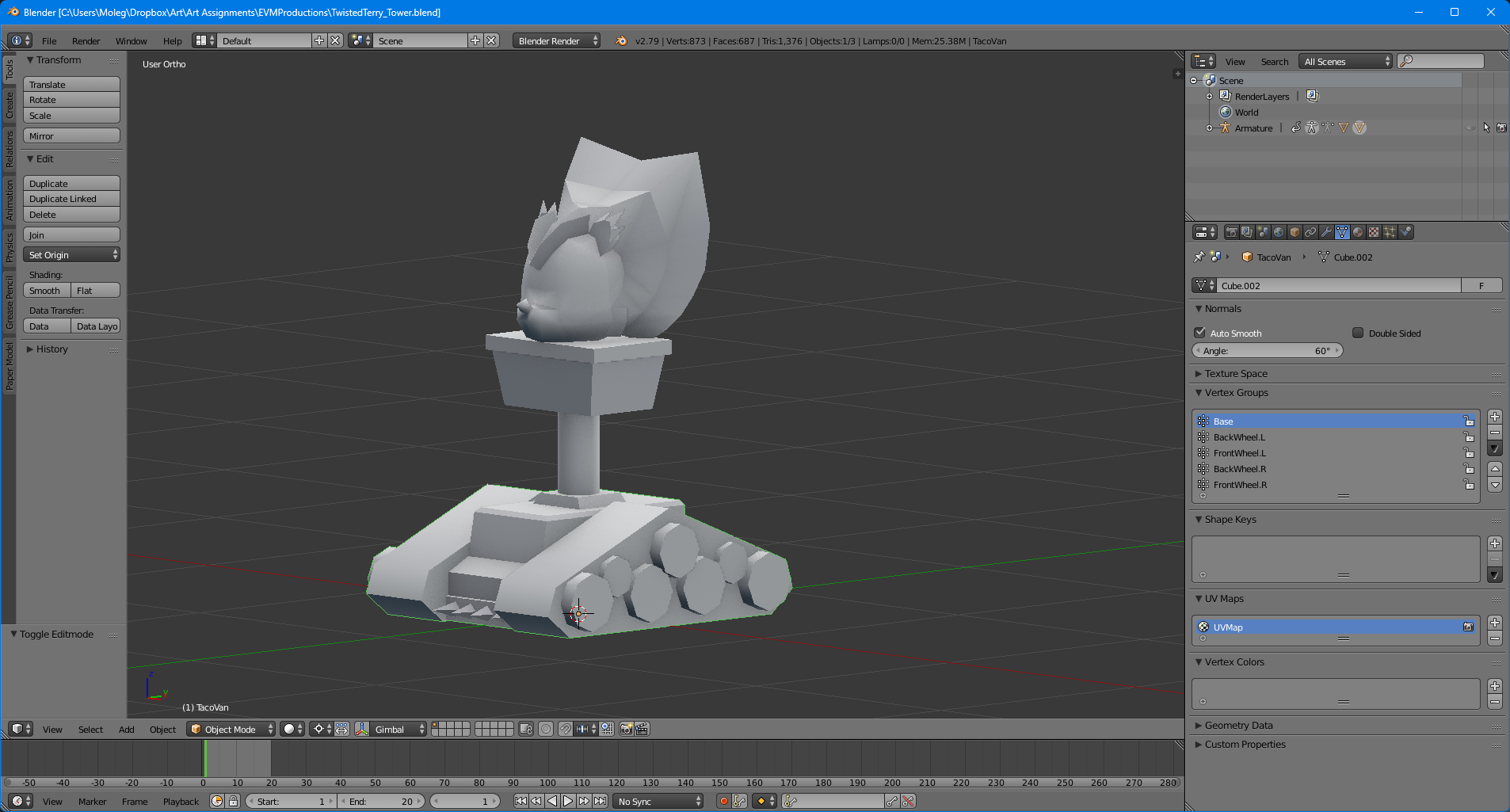Toggle Armature renderability camera icon in outliner
The image size is (1510, 812).
(1501, 128)
